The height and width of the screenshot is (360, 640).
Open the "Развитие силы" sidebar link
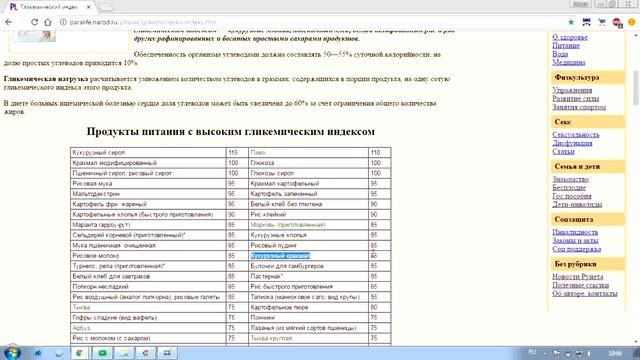pos(576,98)
